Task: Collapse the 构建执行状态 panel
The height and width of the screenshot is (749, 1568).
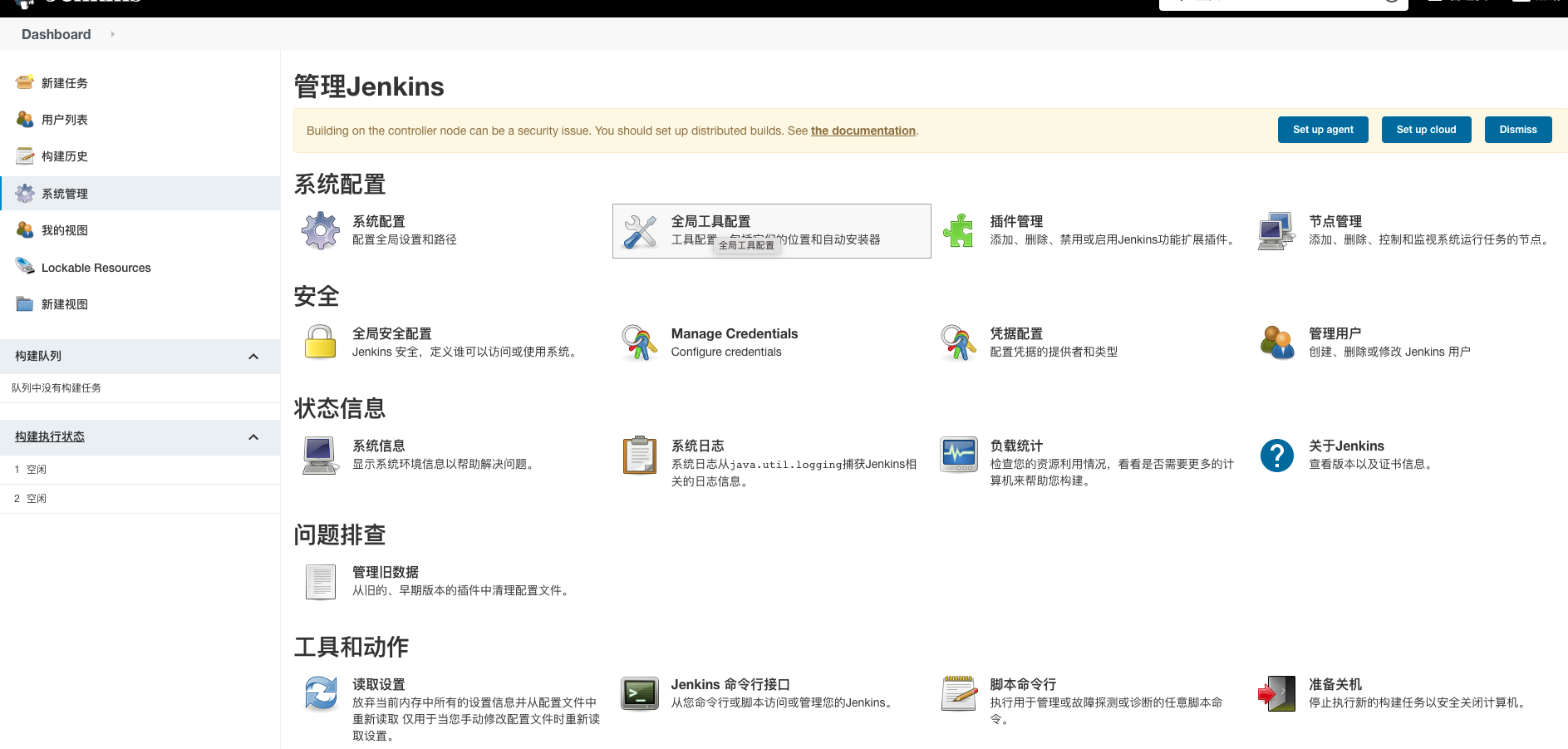Action: click(x=253, y=436)
